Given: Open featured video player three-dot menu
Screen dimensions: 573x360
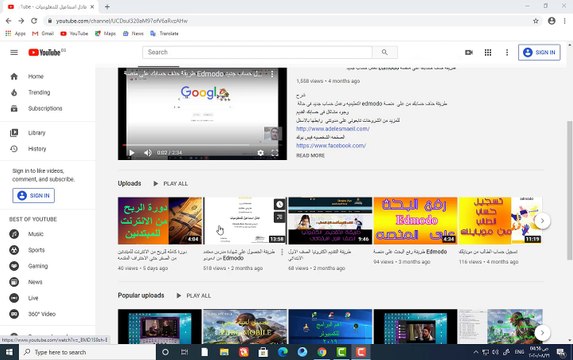Looking at the screenshot, I should [272, 74].
